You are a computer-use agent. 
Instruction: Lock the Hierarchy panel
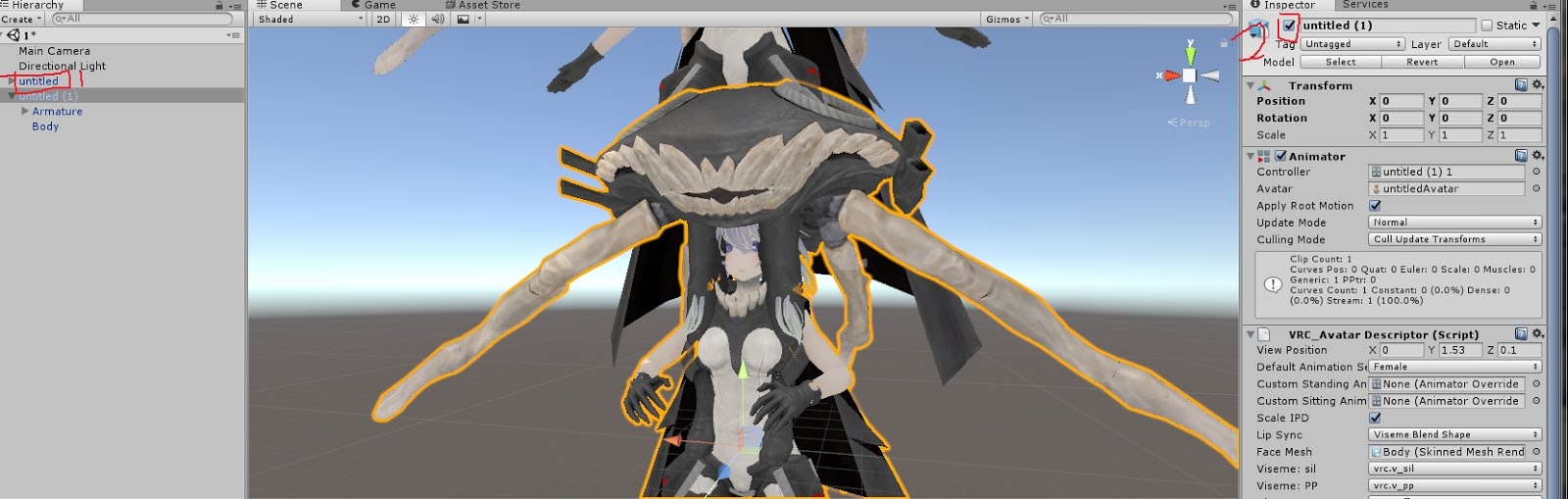220,5
